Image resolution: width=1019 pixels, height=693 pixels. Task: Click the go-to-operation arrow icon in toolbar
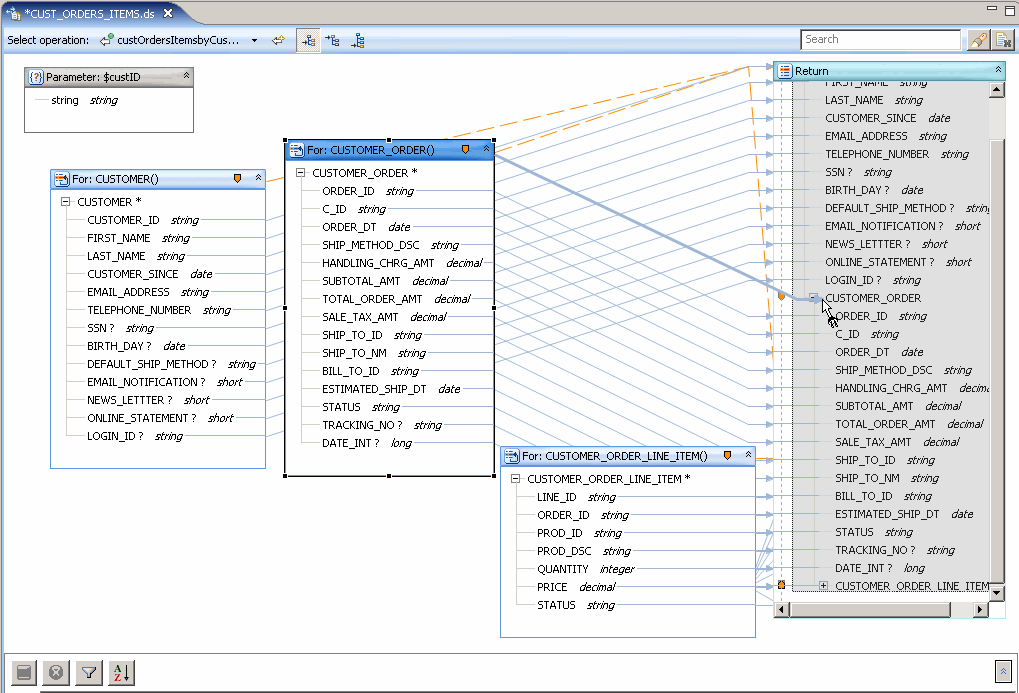(x=278, y=40)
